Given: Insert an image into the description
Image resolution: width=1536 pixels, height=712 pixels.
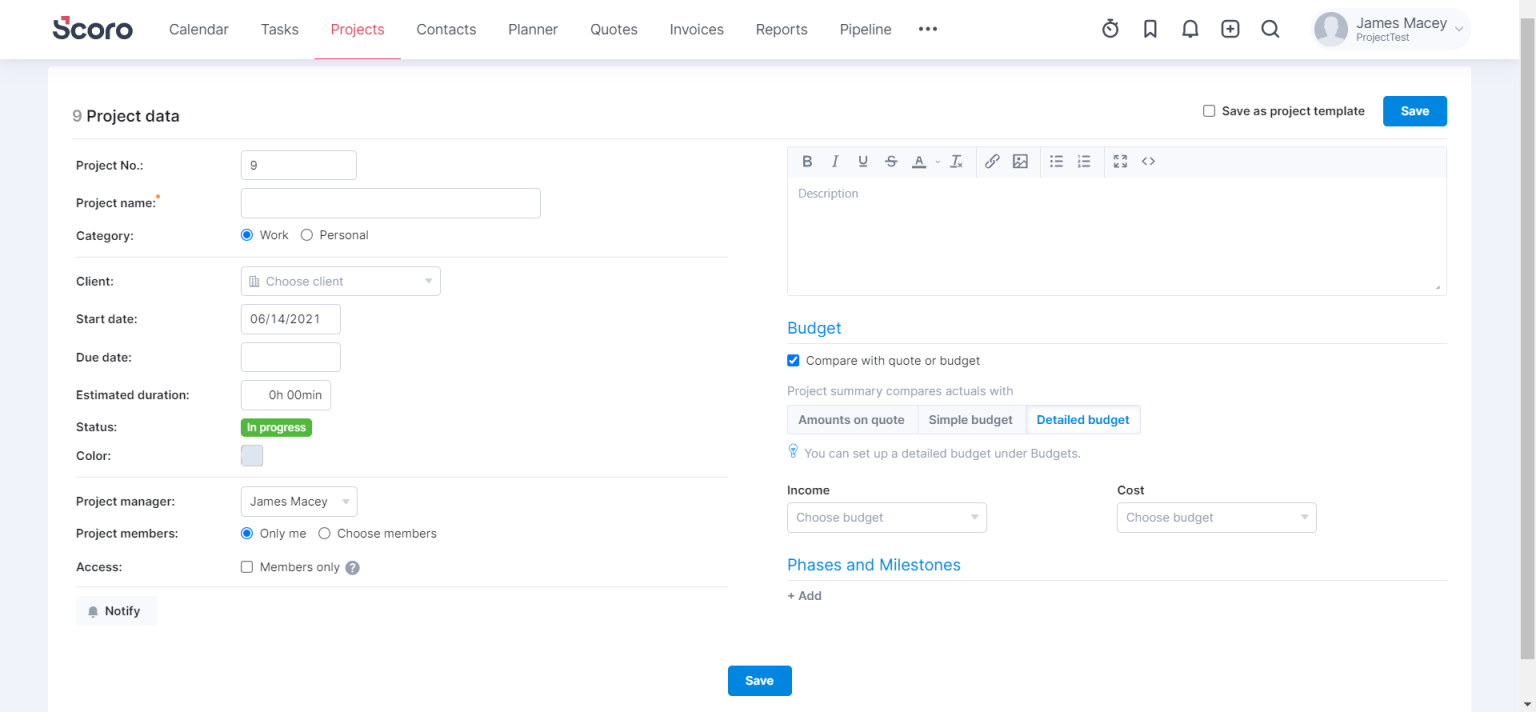Looking at the screenshot, I should [x=1019, y=161].
